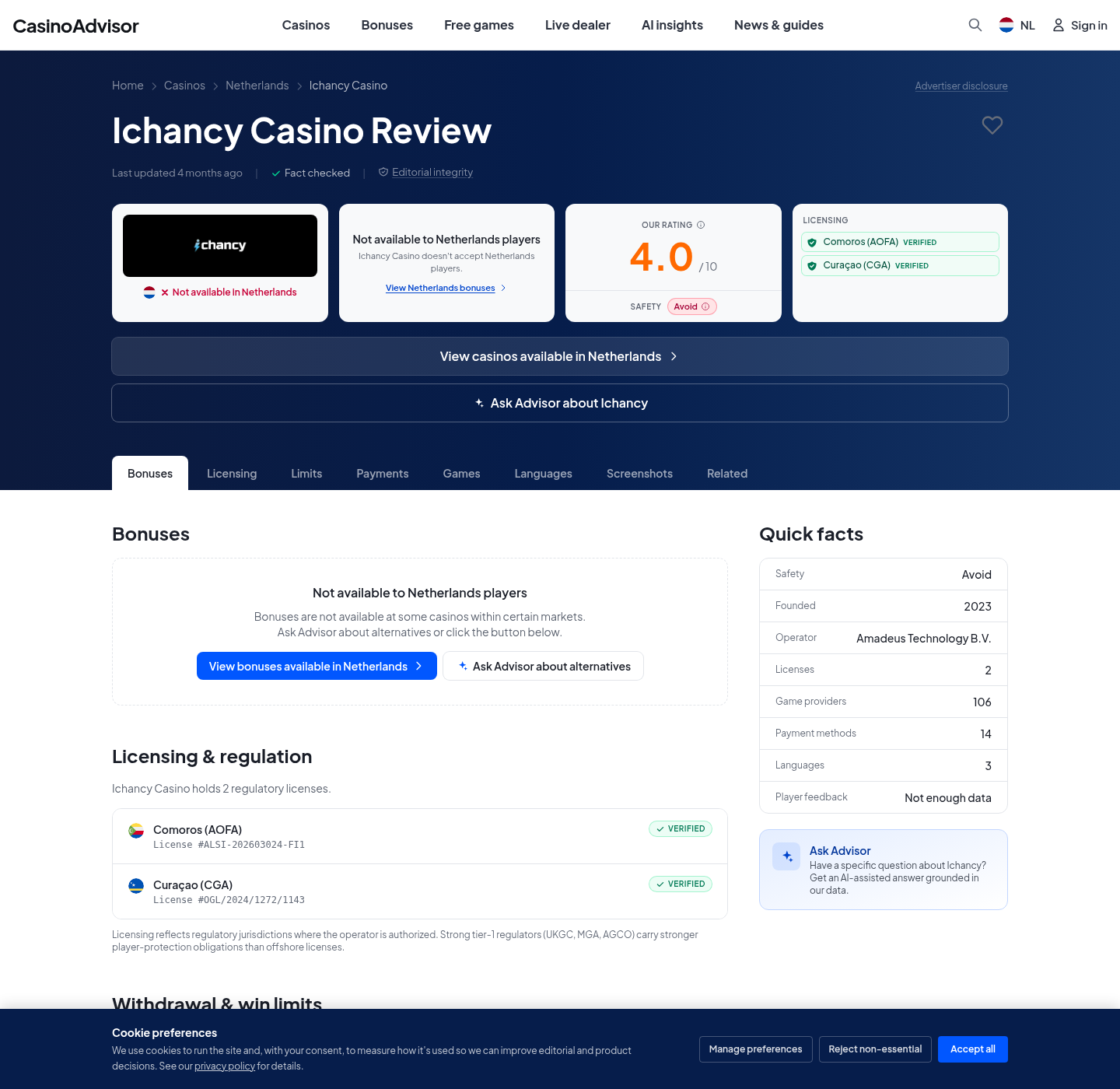Click the Ask Advisor sparkle icon in sidebar card
The width and height of the screenshot is (1120, 1089).
786,856
